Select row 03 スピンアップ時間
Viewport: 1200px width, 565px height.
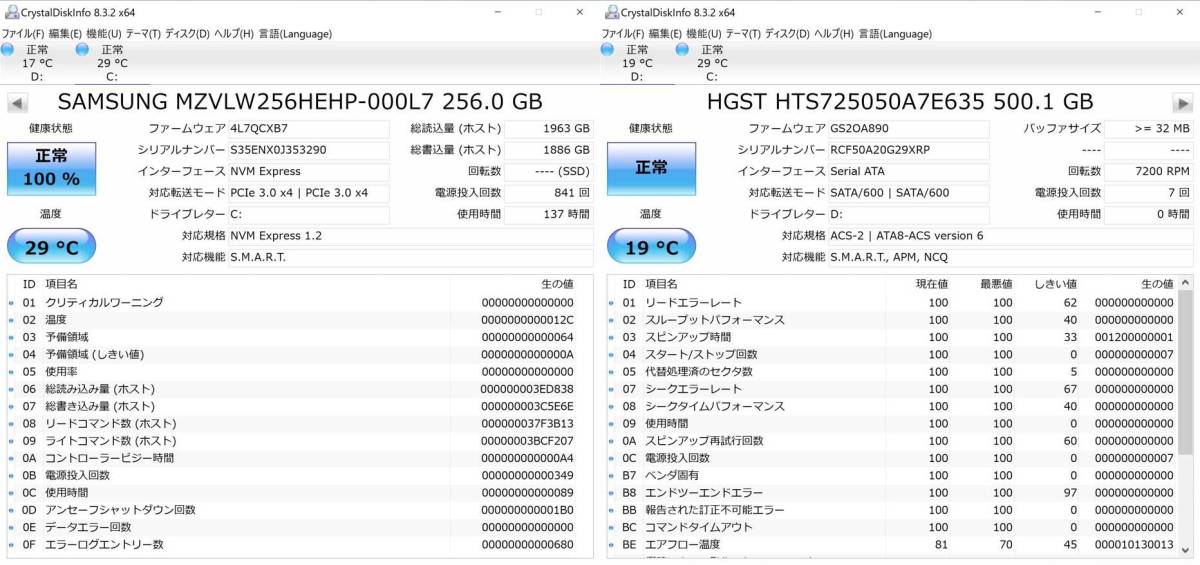coord(892,337)
